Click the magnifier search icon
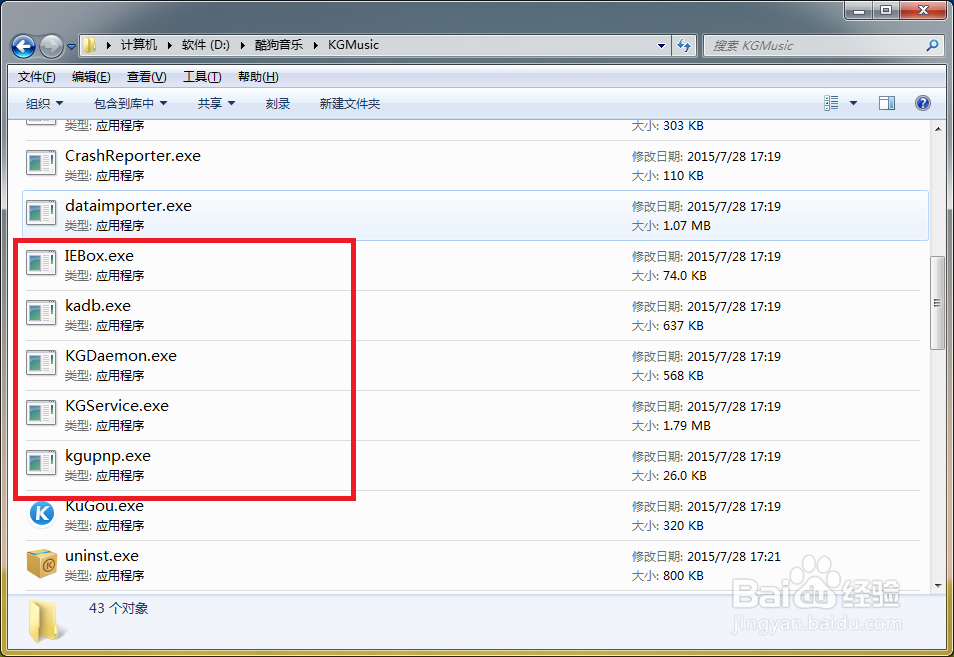Viewport: 954px width, 657px height. (x=932, y=45)
